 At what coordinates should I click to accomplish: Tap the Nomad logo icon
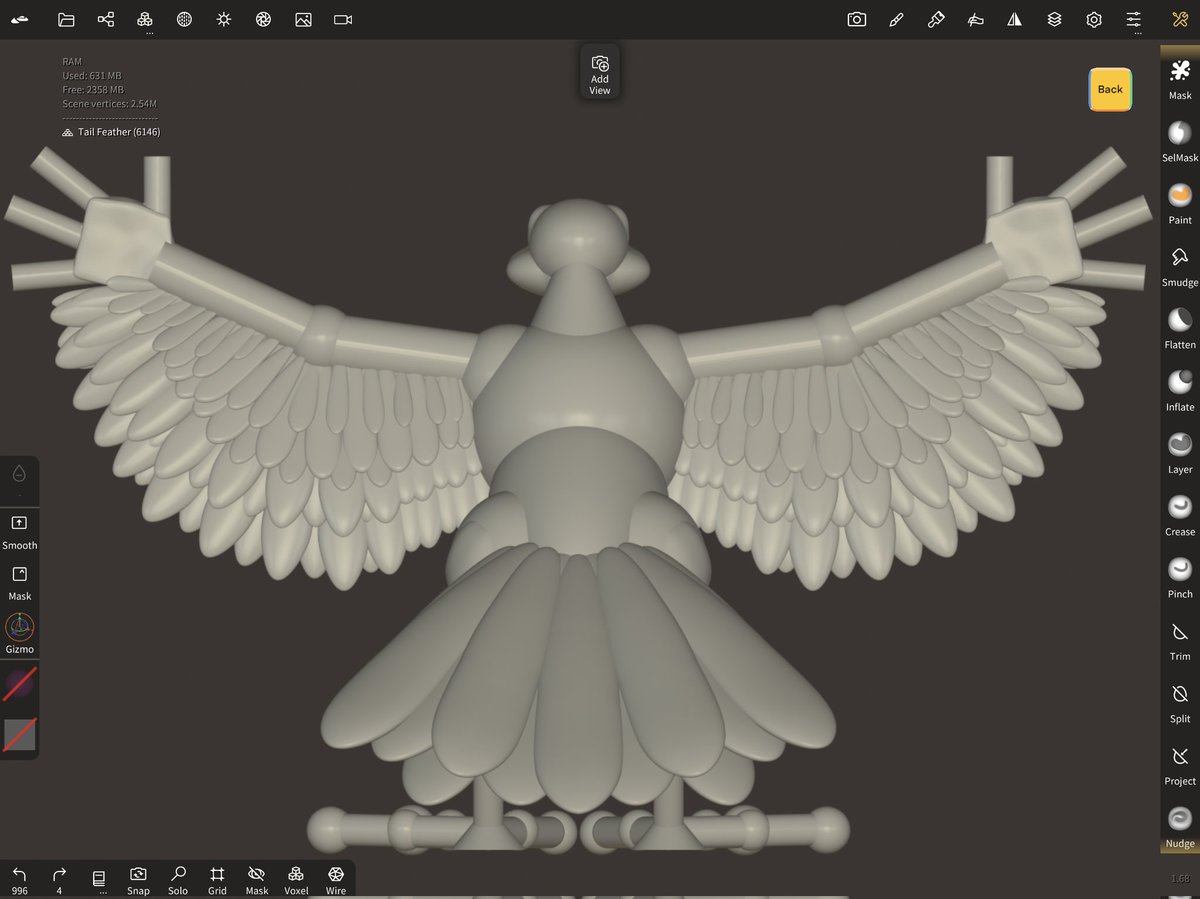(x=20, y=19)
